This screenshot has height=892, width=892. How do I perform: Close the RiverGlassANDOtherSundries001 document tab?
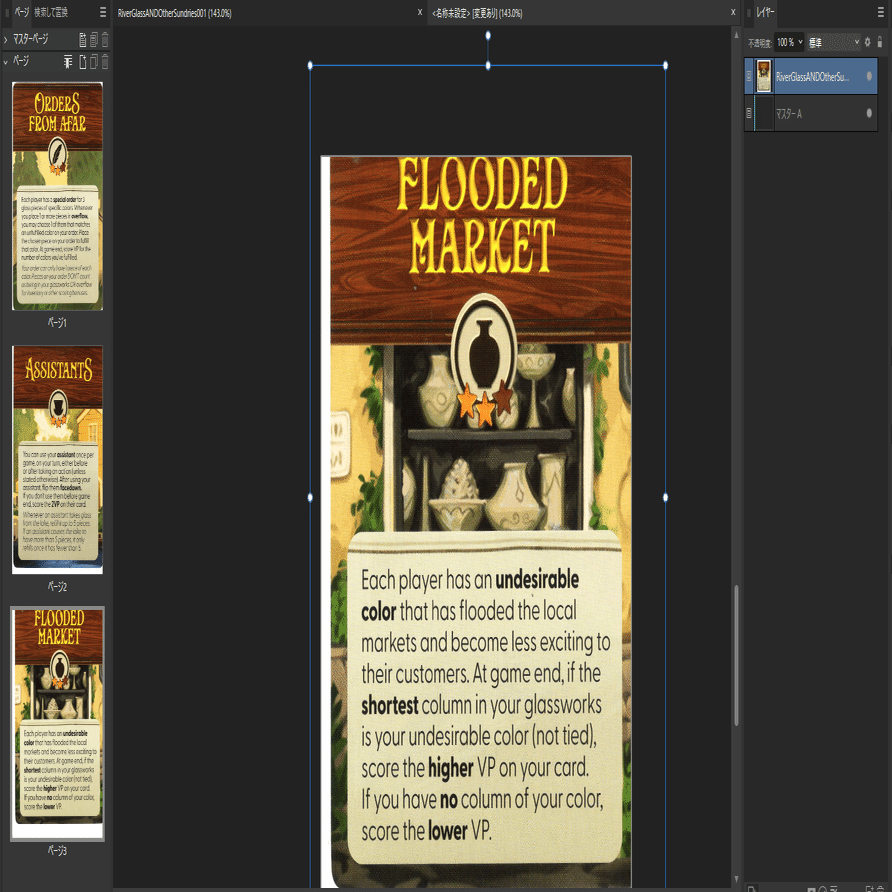coord(420,12)
